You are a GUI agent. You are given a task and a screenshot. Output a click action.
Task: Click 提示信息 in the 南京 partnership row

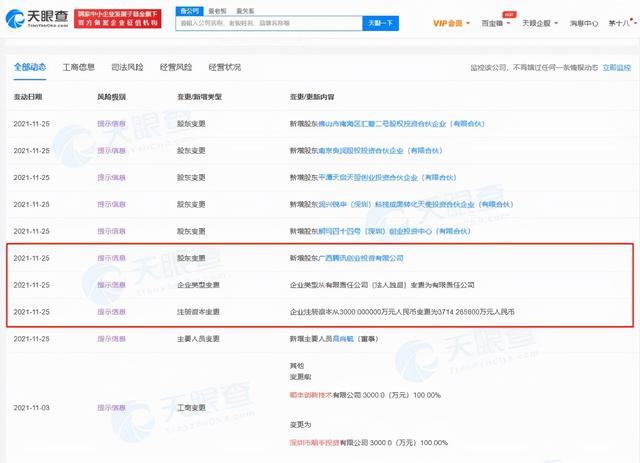(x=111, y=151)
